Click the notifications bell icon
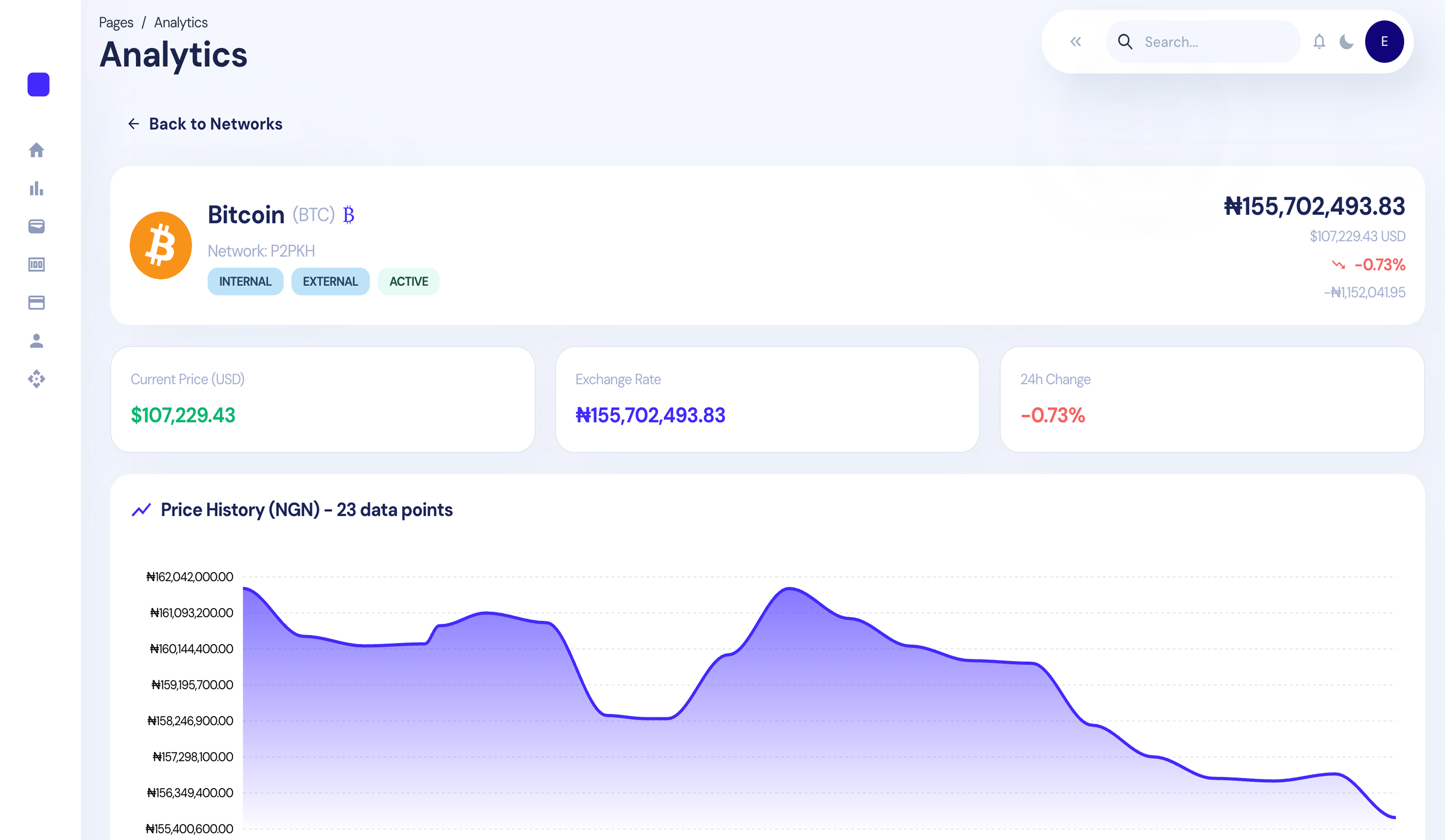The width and height of the screenshot is (1445, 840). (x=1319, y=42)
